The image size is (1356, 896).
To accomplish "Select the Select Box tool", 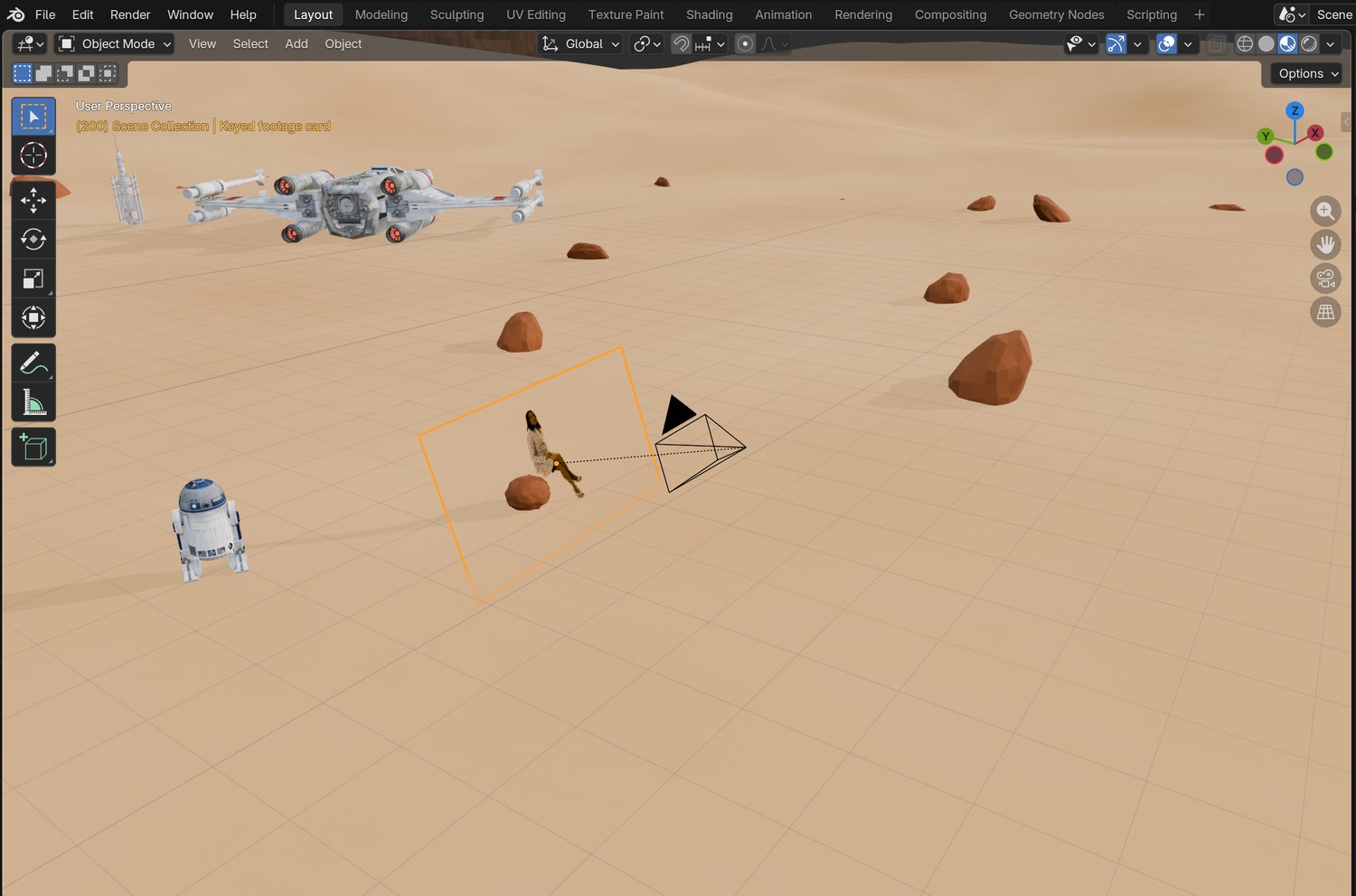I will pos(33,117).
